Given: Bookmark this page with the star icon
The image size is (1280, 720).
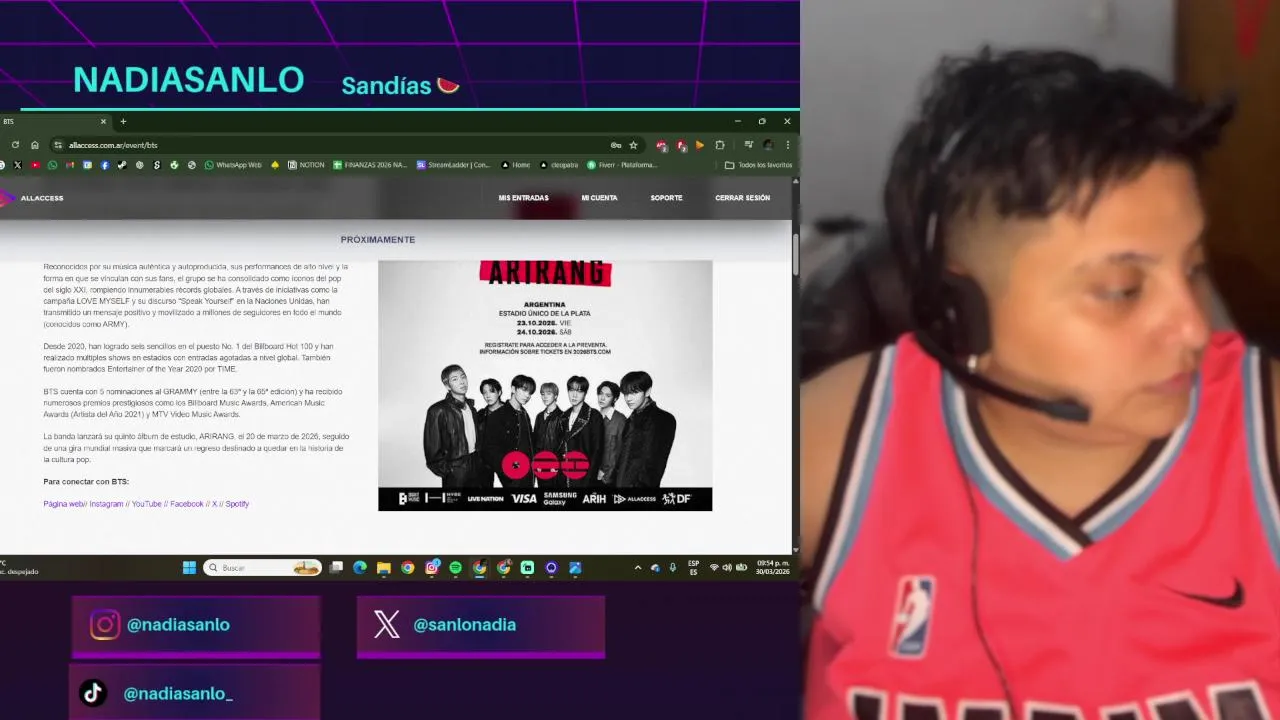Looking at the screenshot, I should click(x=633, y=145).
